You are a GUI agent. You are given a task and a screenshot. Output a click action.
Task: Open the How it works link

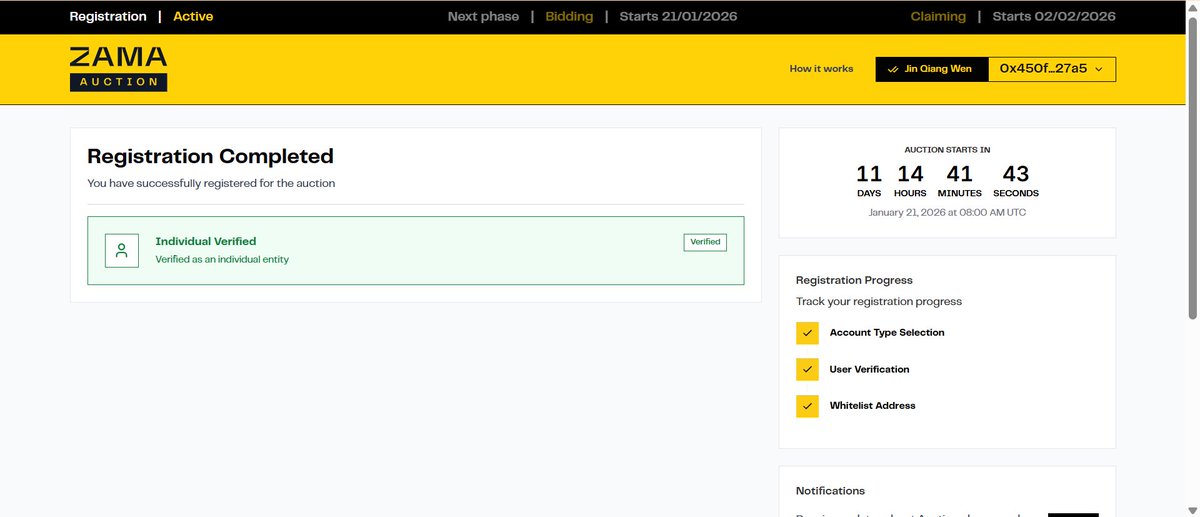pyautogui.click(x=821, y=69)
